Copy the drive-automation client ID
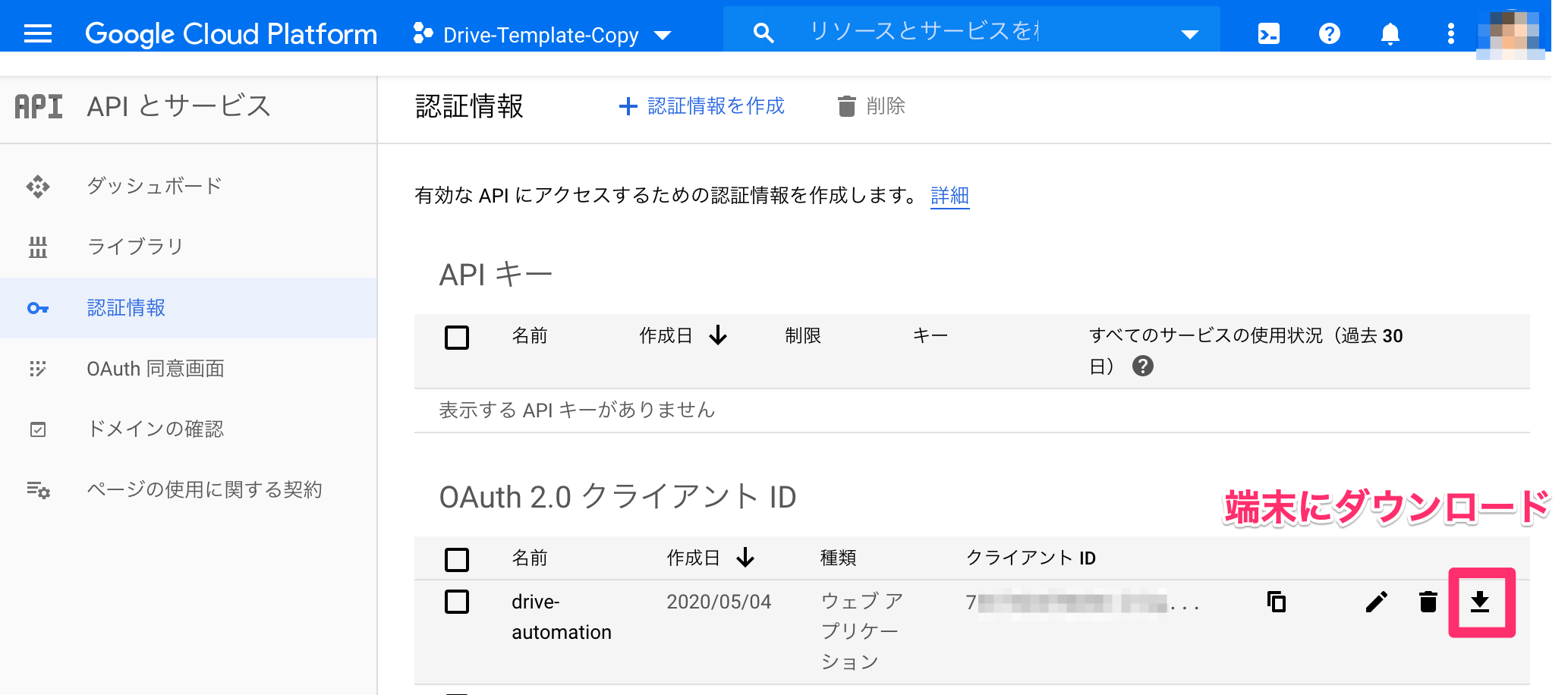Screen dimensions: 1568x695 click(1277, 602)
